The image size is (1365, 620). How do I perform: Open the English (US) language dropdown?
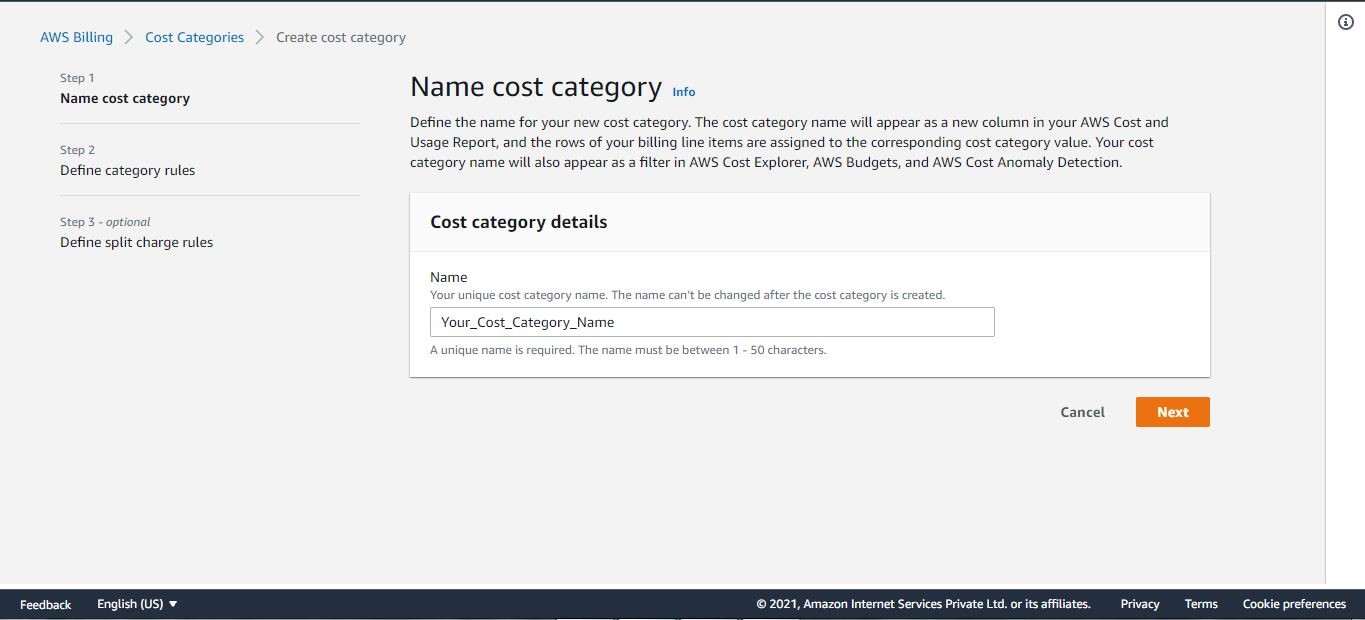coord(128,604)
